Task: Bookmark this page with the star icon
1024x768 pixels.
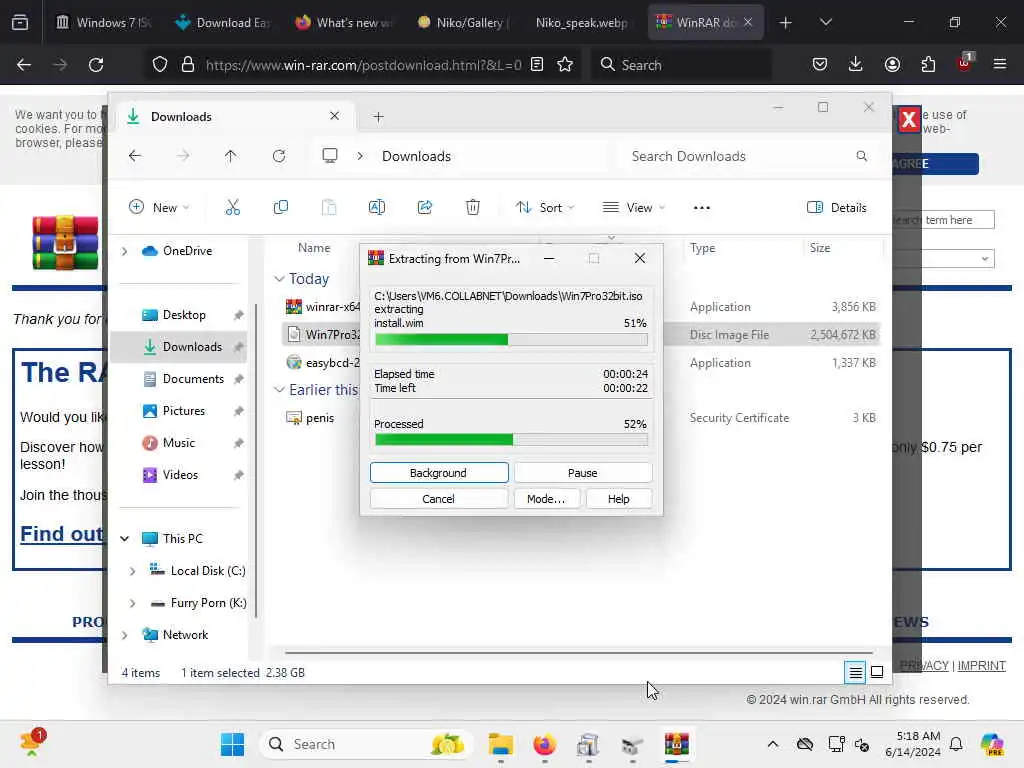Action: click(565, 65)
